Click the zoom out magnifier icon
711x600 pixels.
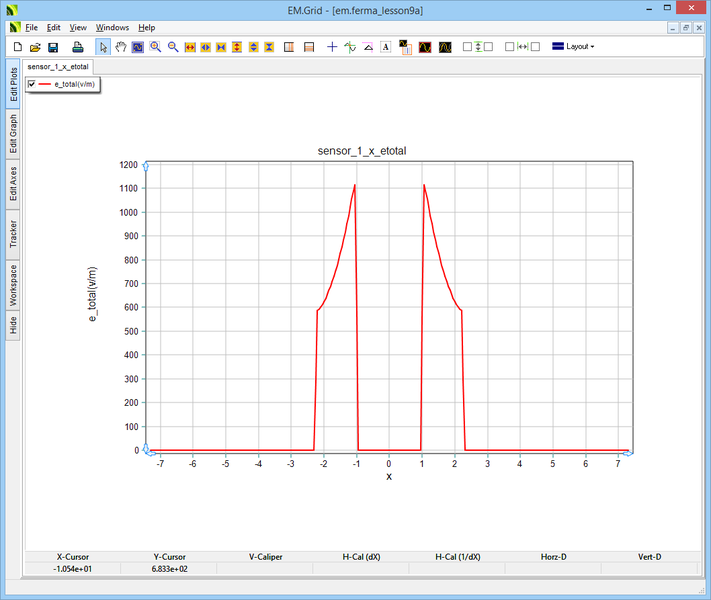coord(173,47)
